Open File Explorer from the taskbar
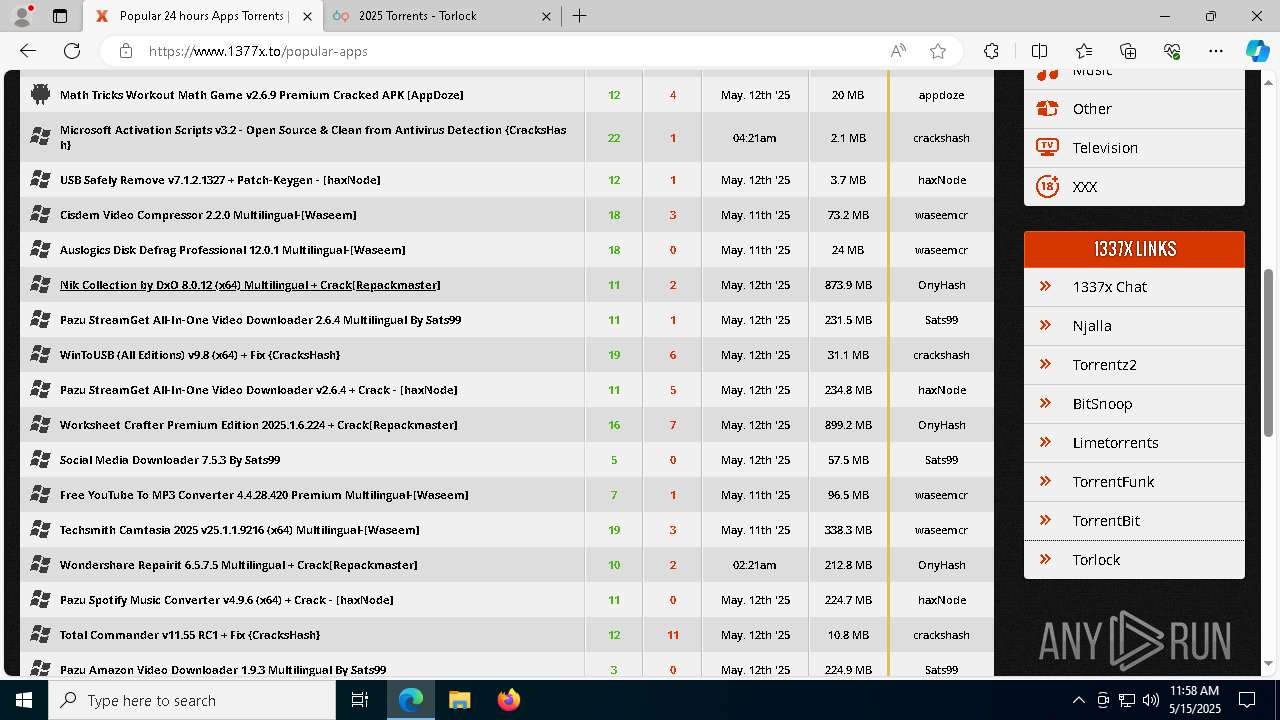This screenshot has width=1280, height=720. [x=459, y=700]
